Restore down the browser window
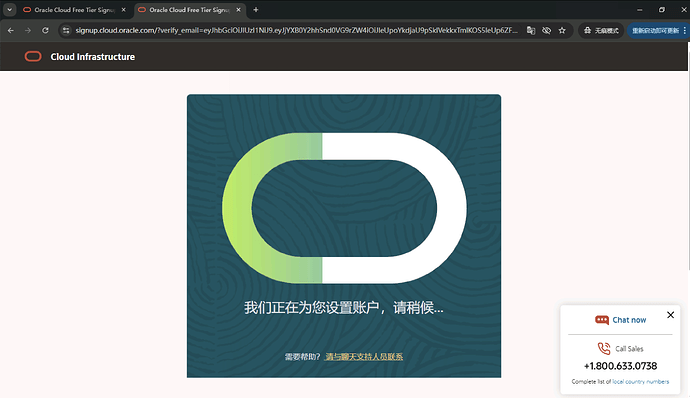The height and width of the screenshot is (398, 690). pos(662,10)
